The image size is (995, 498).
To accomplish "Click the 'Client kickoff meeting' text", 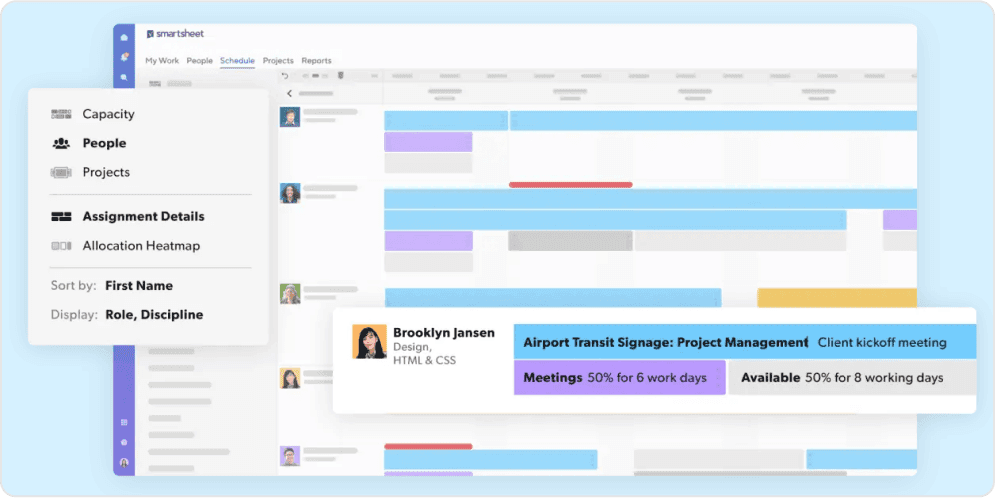I will [x=881, y=343].
